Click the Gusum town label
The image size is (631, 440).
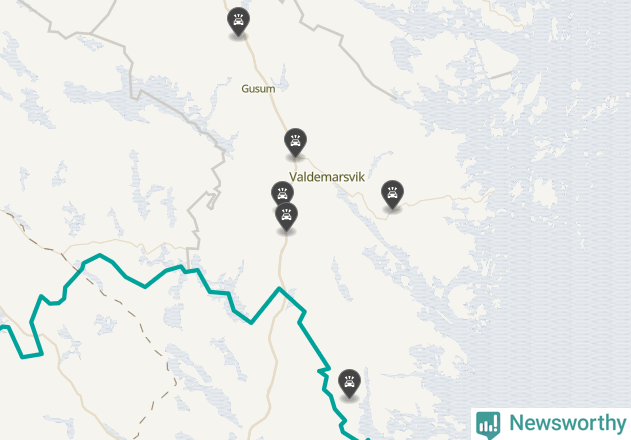point(258,89)
